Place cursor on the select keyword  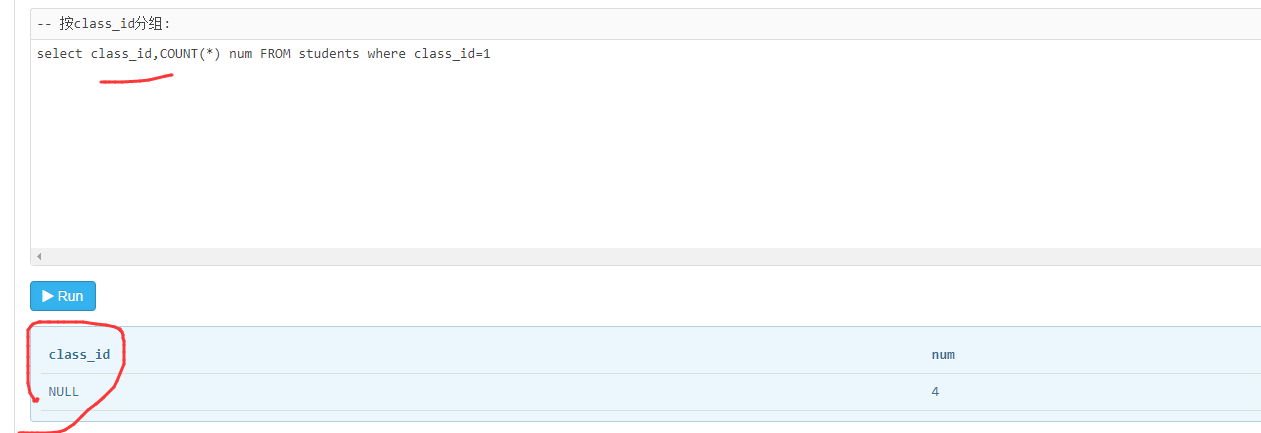coord(59,54)
